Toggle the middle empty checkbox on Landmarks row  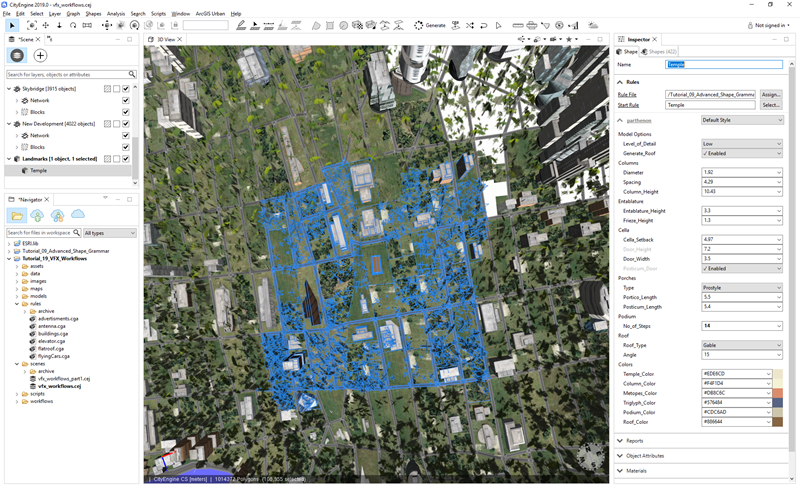point(116,159)
